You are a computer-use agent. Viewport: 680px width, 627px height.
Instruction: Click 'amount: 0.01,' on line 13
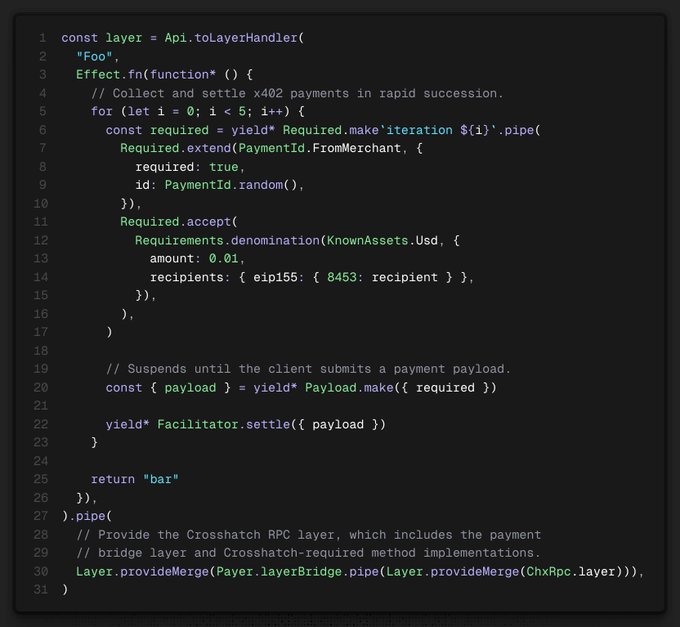(197, 259)
